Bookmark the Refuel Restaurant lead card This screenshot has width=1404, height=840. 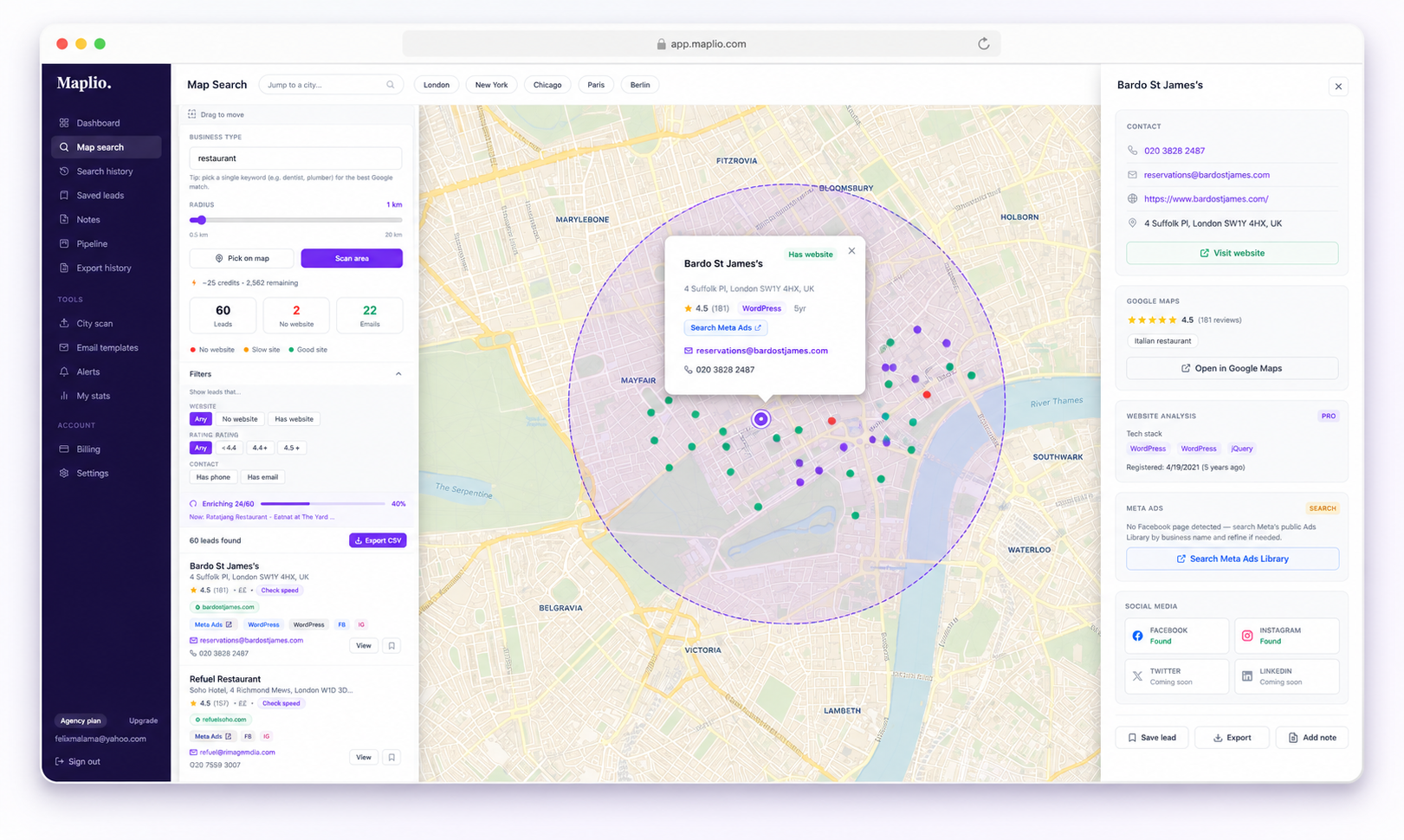point(391,758)
